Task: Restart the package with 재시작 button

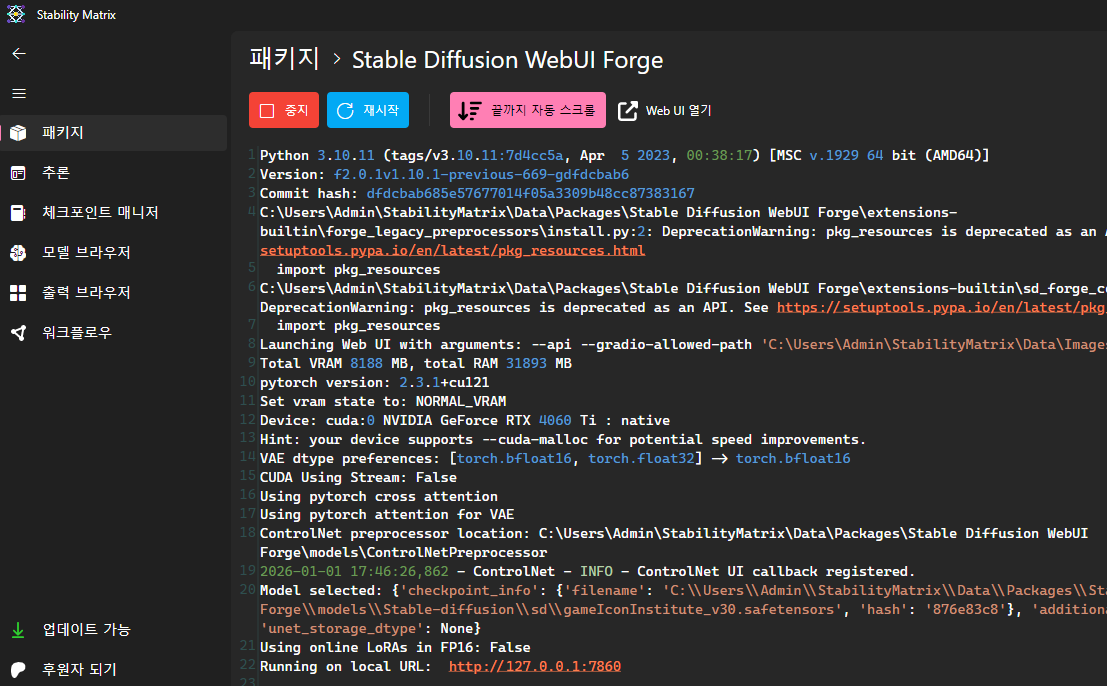Action: point(368,110)
